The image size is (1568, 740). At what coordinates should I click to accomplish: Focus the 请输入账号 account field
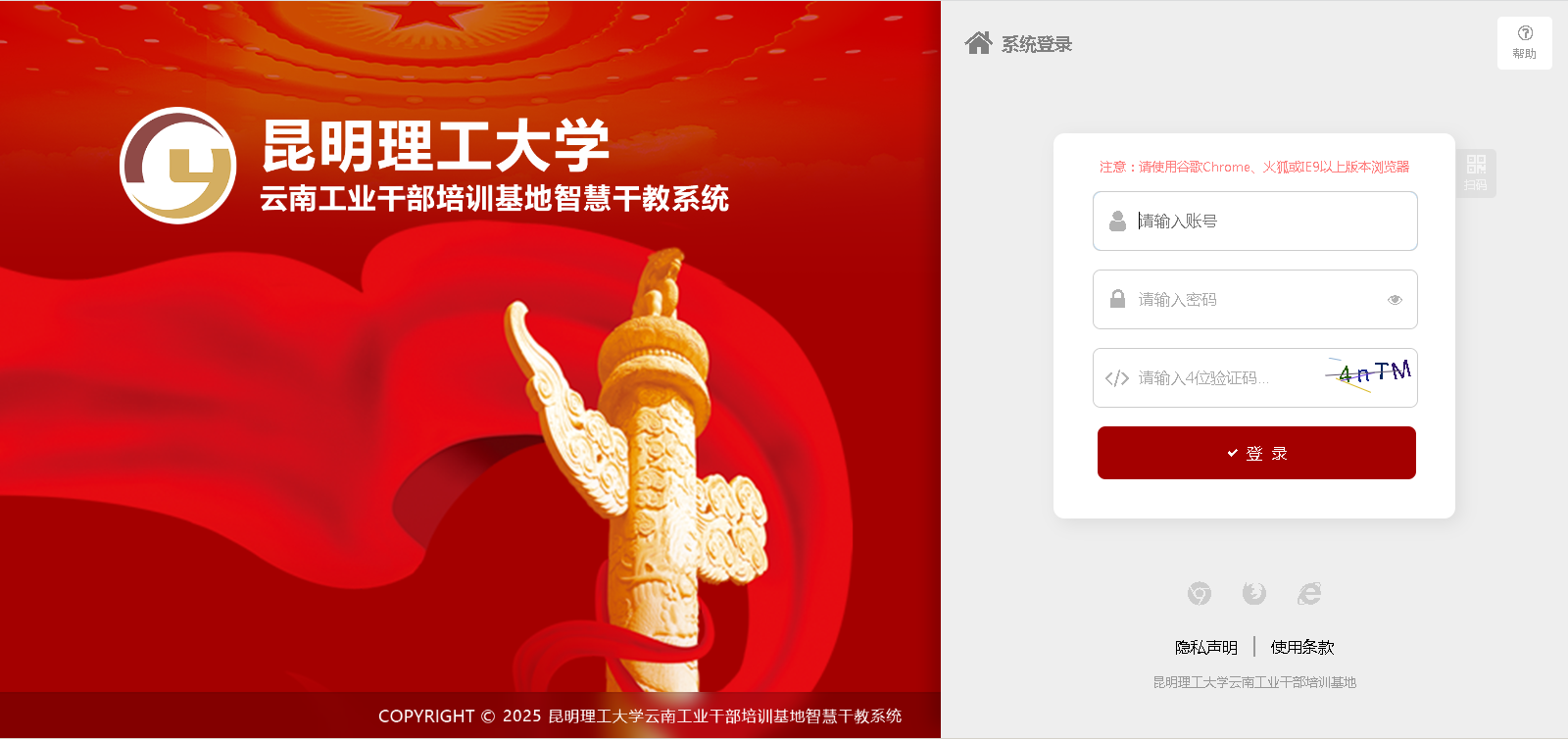[x=1255, y=221]
